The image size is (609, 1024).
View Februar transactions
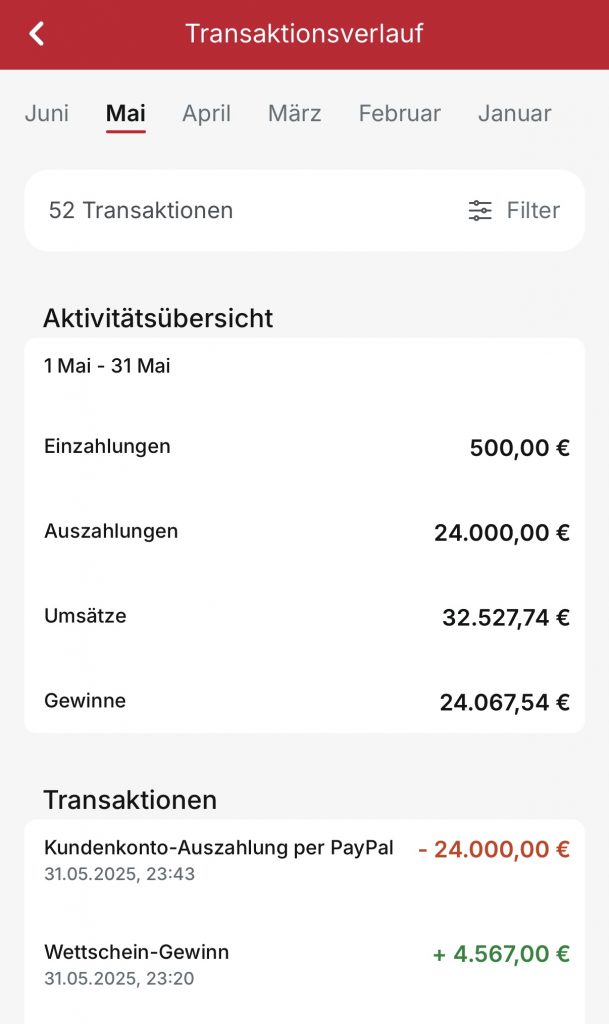click(399, 113)
